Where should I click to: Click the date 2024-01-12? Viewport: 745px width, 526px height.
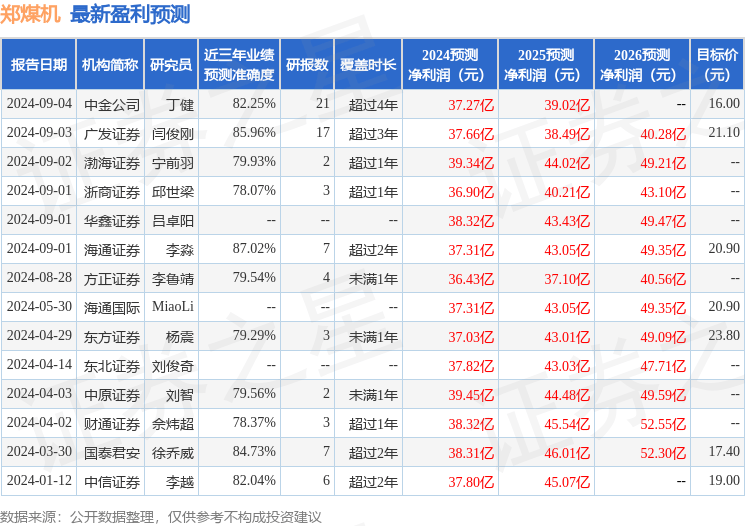39,480
